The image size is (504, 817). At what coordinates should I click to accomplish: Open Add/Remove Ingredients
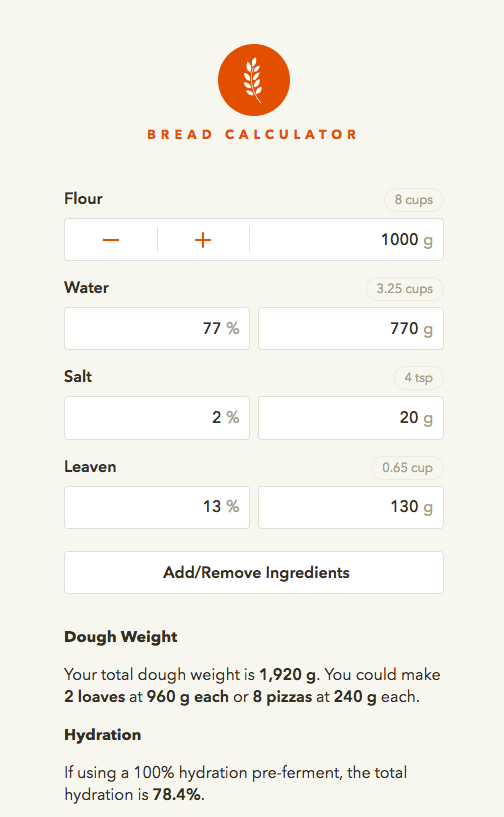tap(254, 572)
